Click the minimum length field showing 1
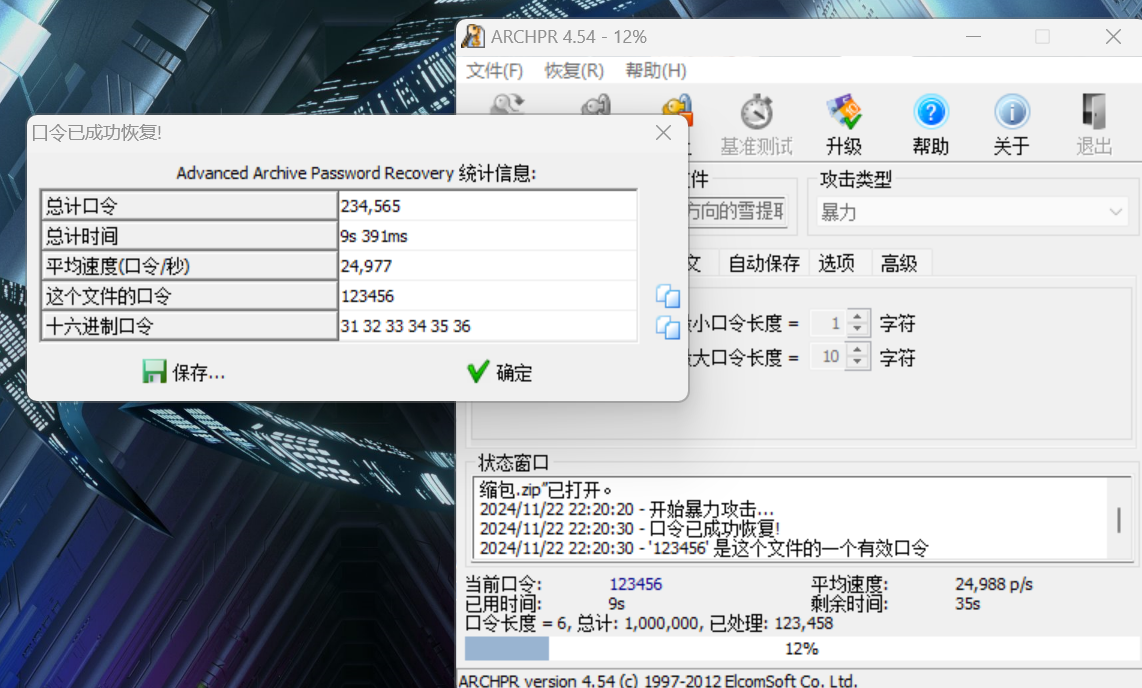Viewport: 1142px width, 688px height. [x=828, y=323]
